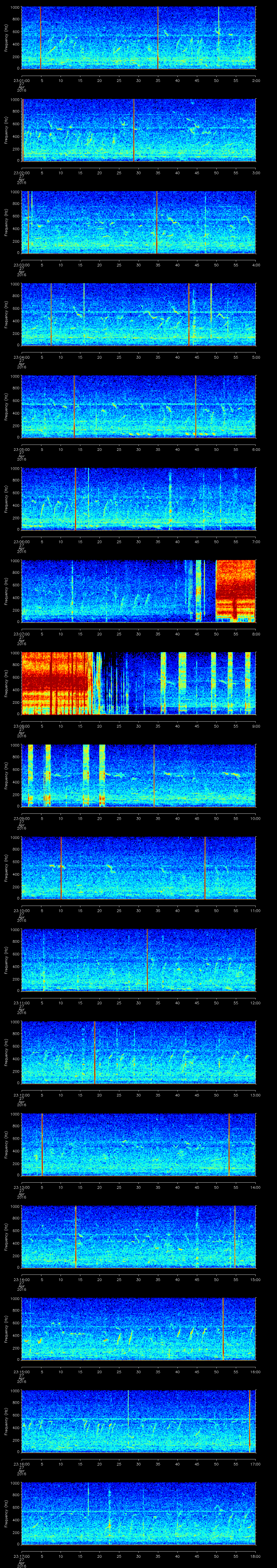Image resolution: width=277 pixels, height=1568 pixels.
Task: Select the spectrogram panel starting at 23:06:00
Action: [x=139, y=499]
